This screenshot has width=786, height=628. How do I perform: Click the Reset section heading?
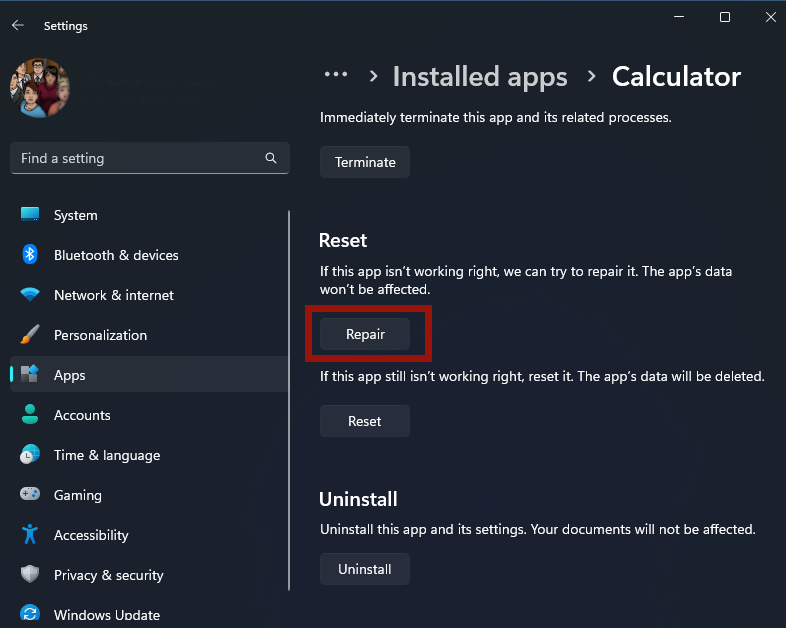pos(343,241)
